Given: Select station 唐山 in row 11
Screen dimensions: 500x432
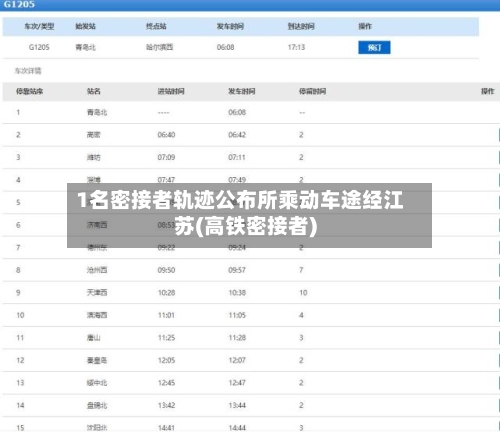Looking at the screenshot, I should tap(94, 338).
